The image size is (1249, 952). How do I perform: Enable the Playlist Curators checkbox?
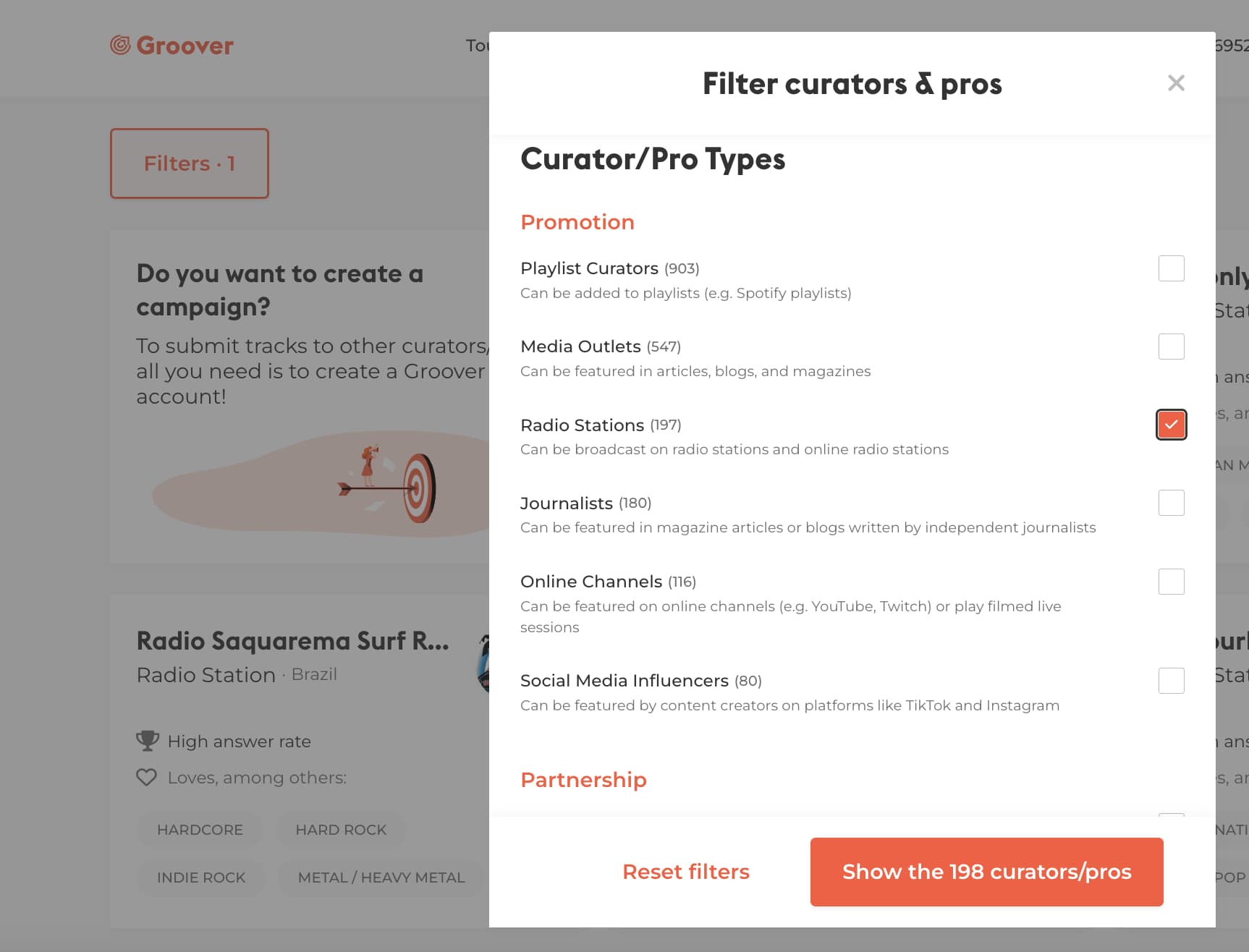tap(1171, 268)
